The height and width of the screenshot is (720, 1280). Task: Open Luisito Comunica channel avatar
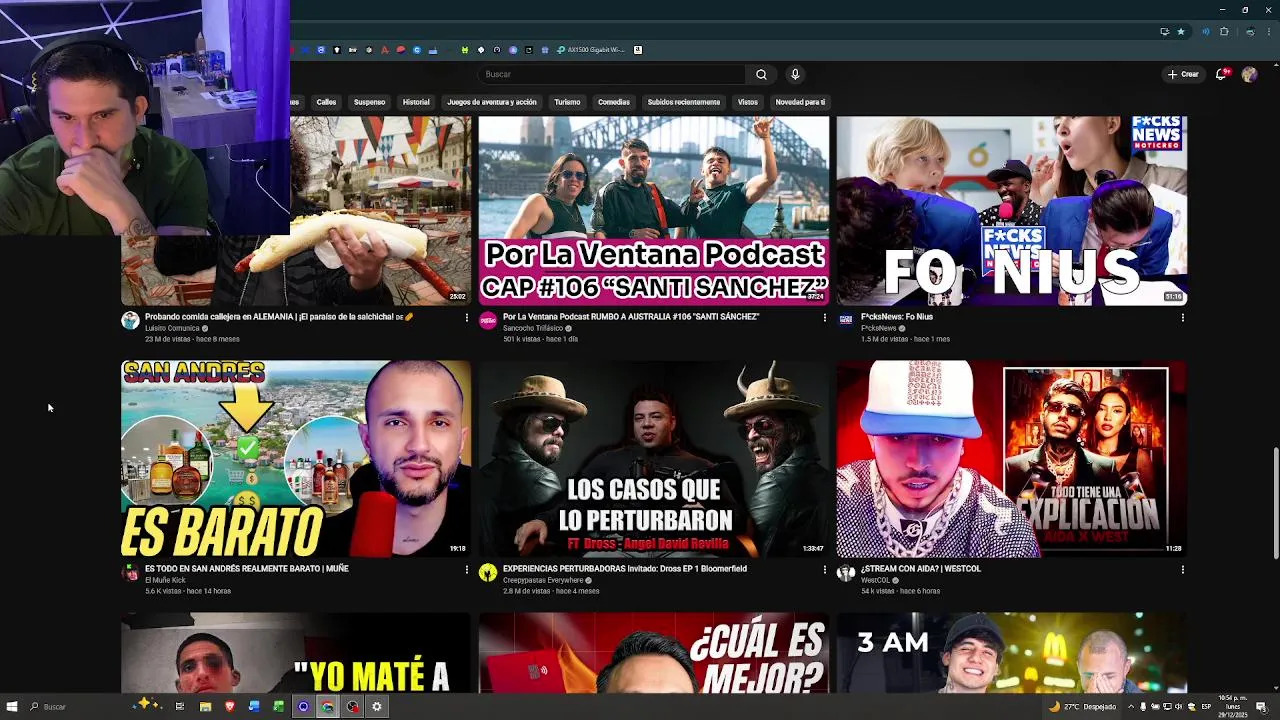(x=130, y=320)
